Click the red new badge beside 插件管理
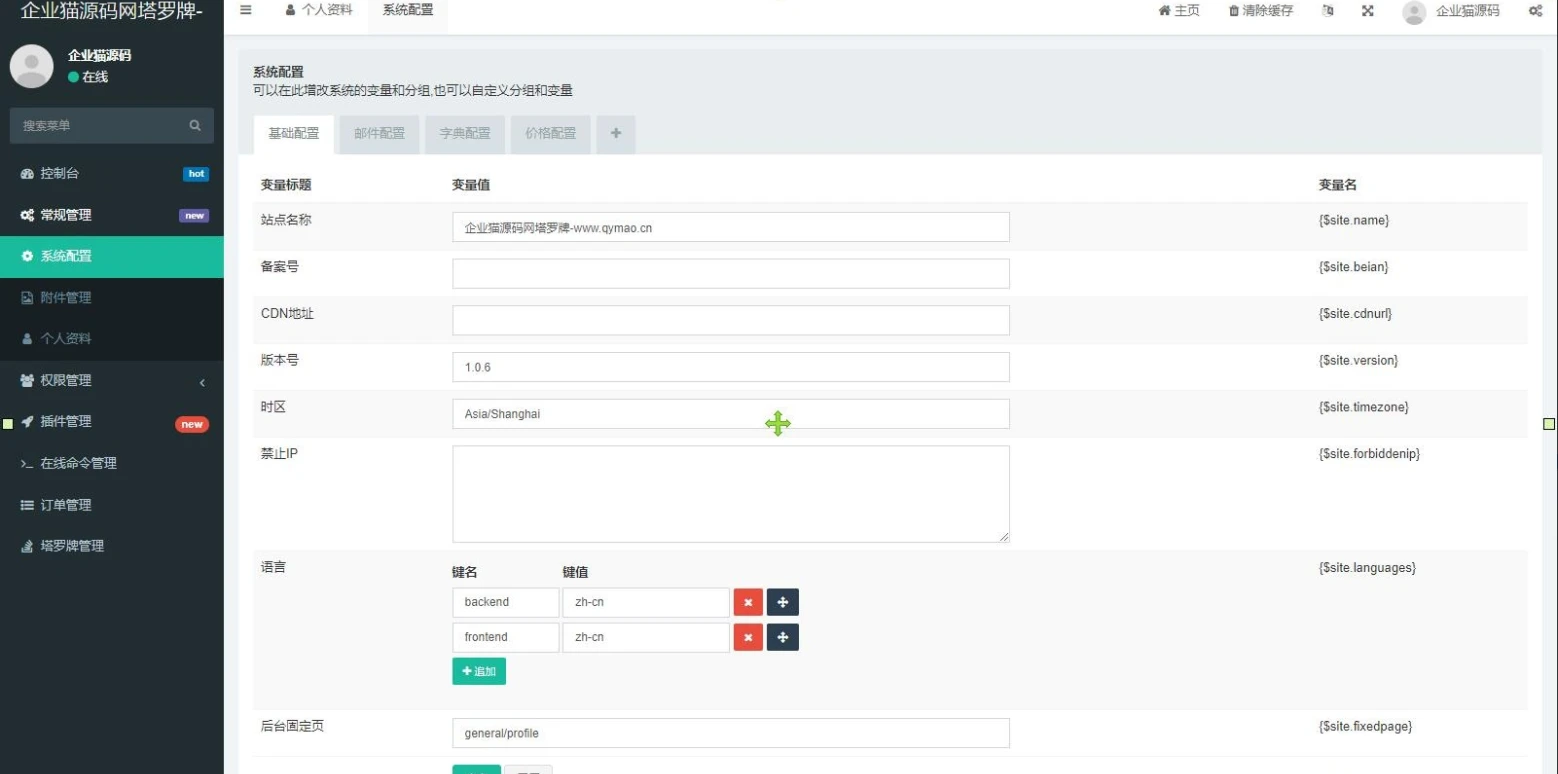This screenshot has height=774, width=1558. pos(192,424)
